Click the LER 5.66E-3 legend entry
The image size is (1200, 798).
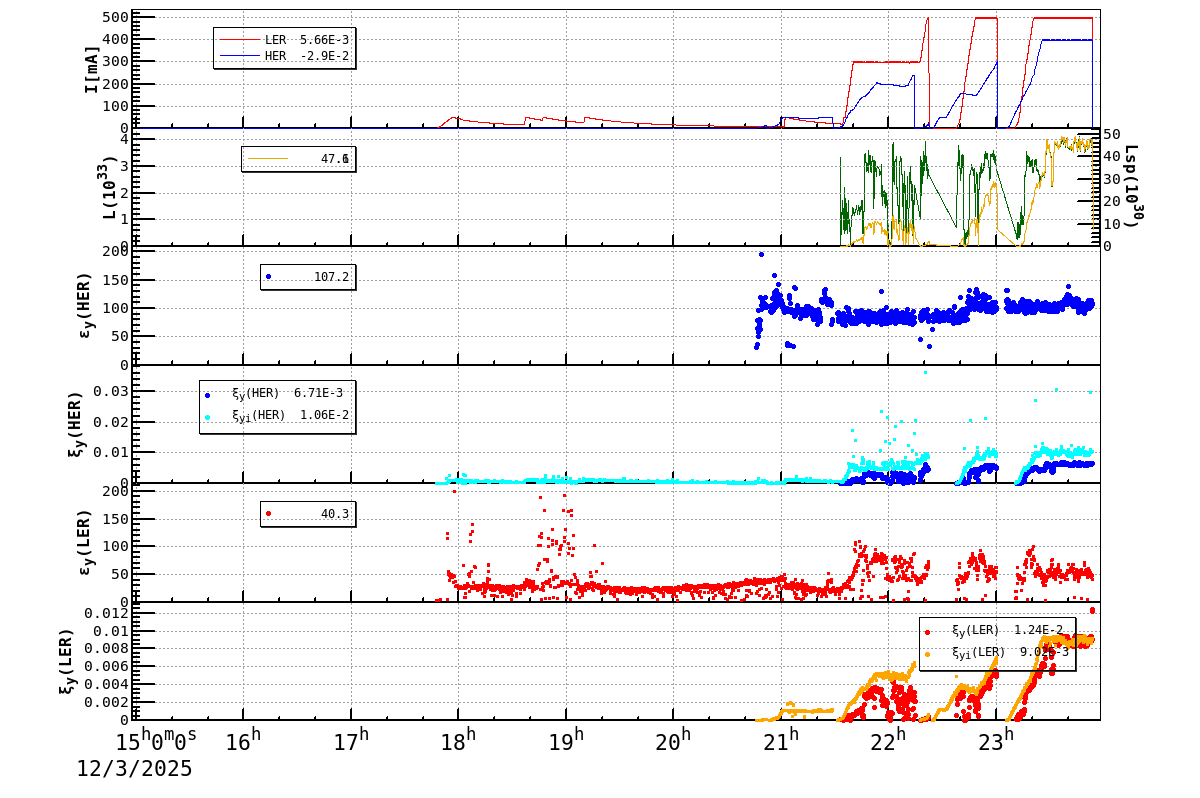(284, 39)
